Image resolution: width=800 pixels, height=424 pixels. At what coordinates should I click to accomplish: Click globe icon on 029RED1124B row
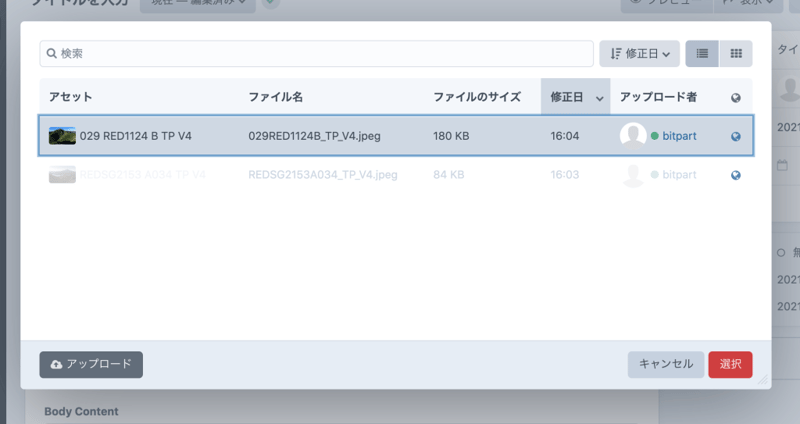[x=736, y=136]
